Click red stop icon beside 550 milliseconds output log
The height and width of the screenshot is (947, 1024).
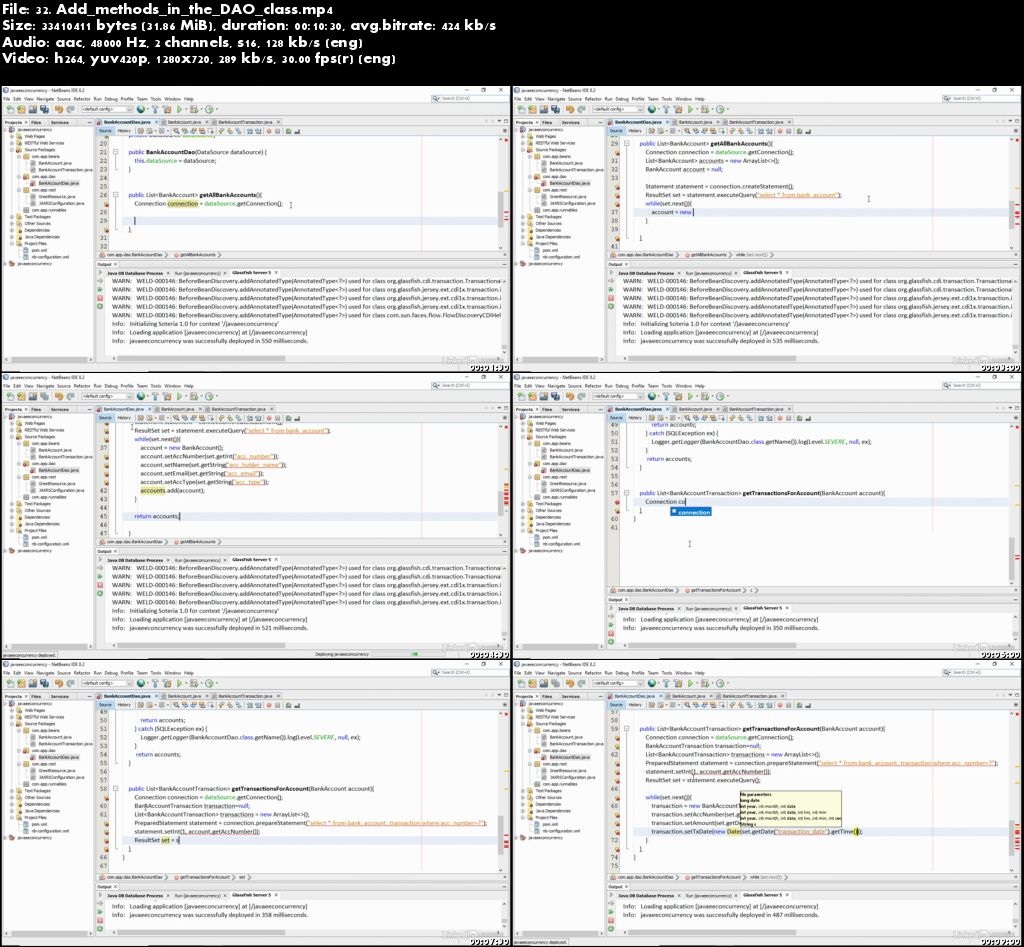pyautogui.click(x=100, y=299)
